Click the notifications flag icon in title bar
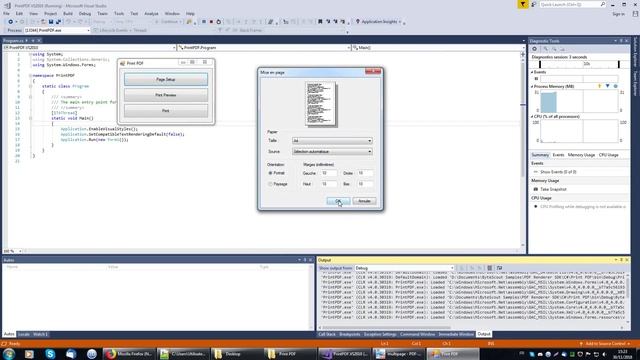640x360 pixels. click(522, 4)
